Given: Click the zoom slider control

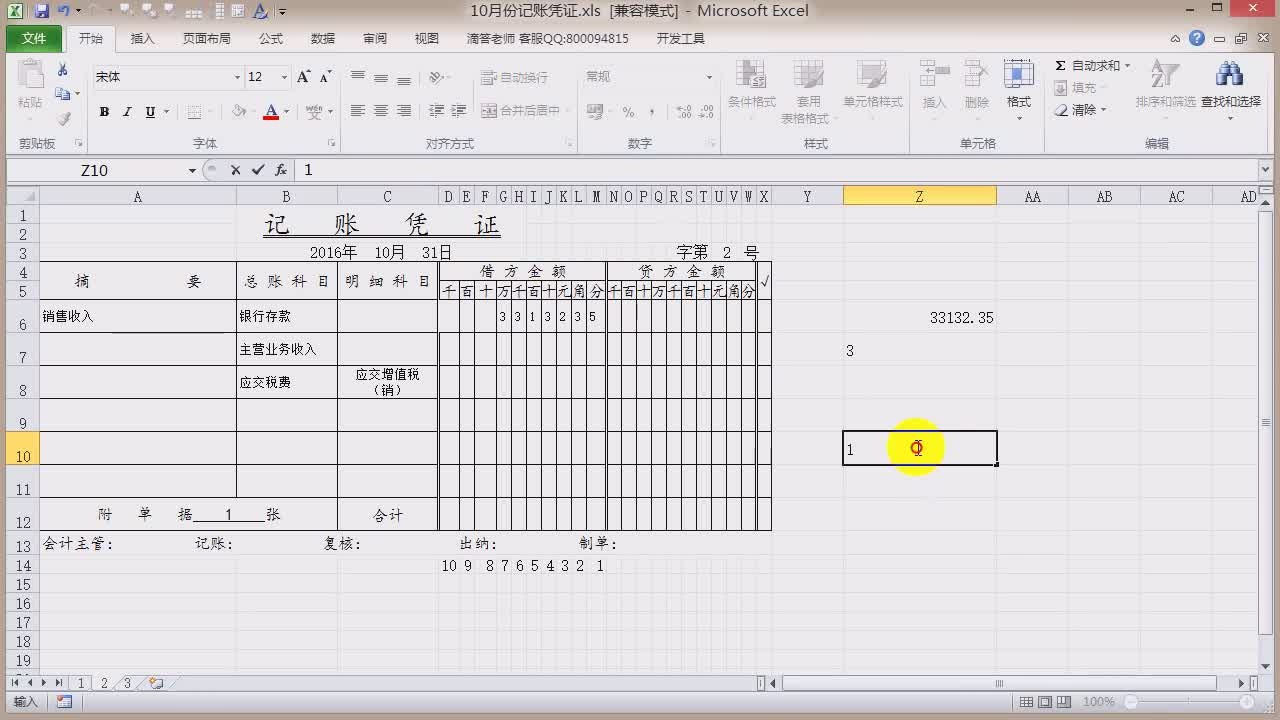Looking at the screenshot, I should [x=1188, y=702].
